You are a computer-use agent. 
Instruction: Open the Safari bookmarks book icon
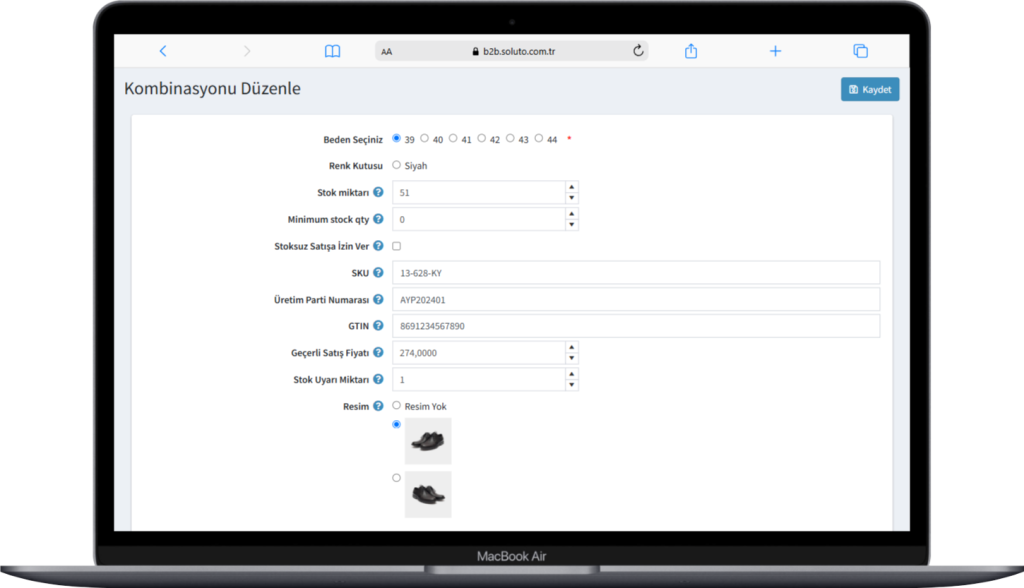(332, 51)
